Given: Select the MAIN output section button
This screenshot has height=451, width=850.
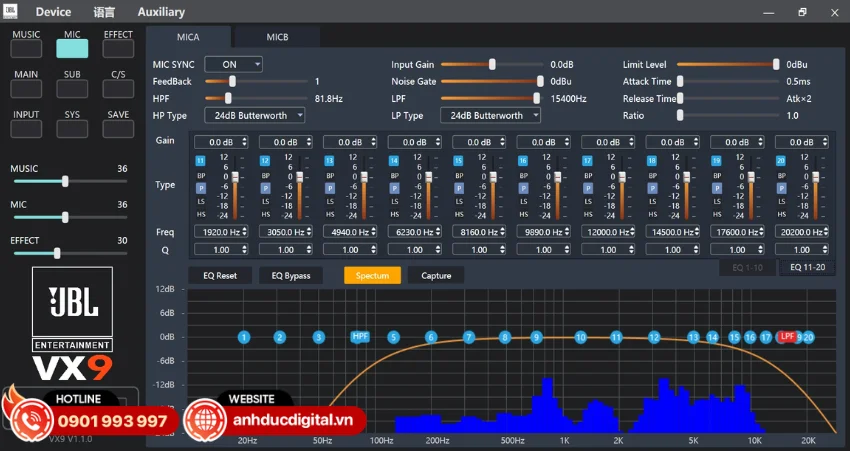Looking at the screenshot, I should click(x=26, y=89).
